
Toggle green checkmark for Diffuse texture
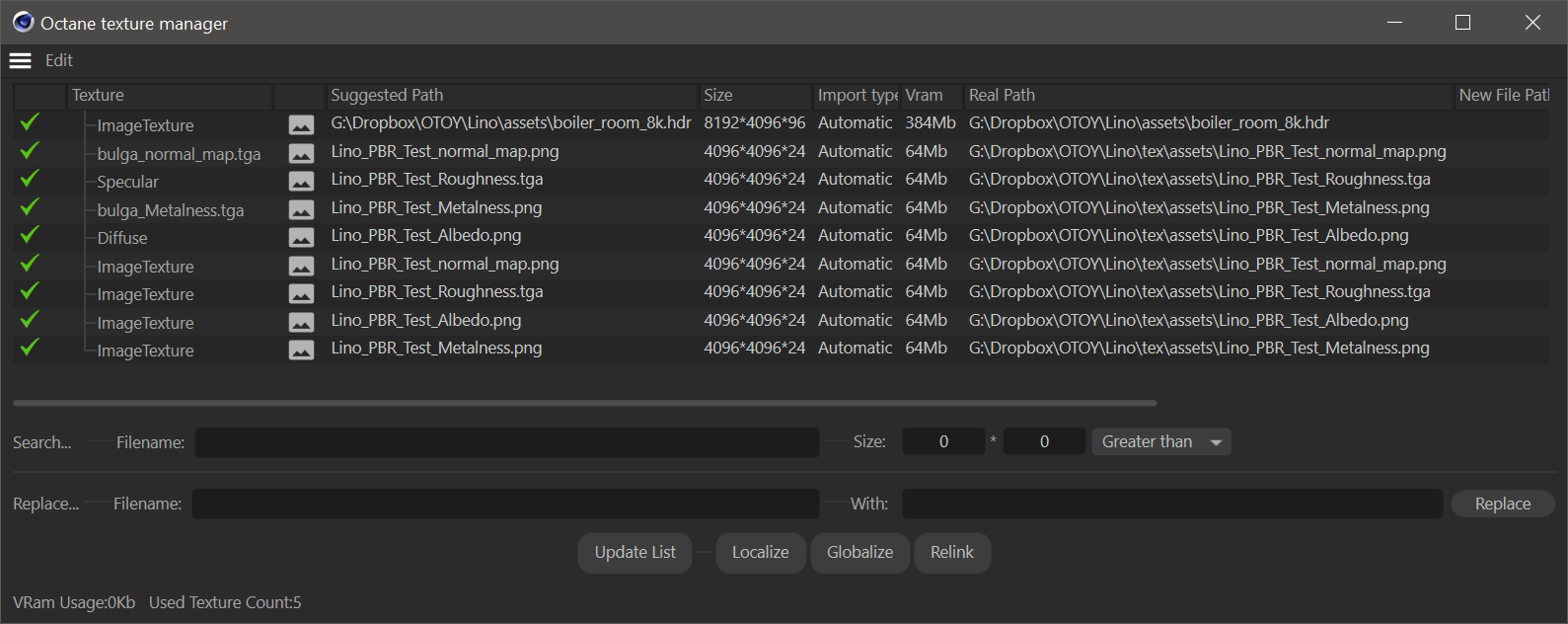pos(30,235)
